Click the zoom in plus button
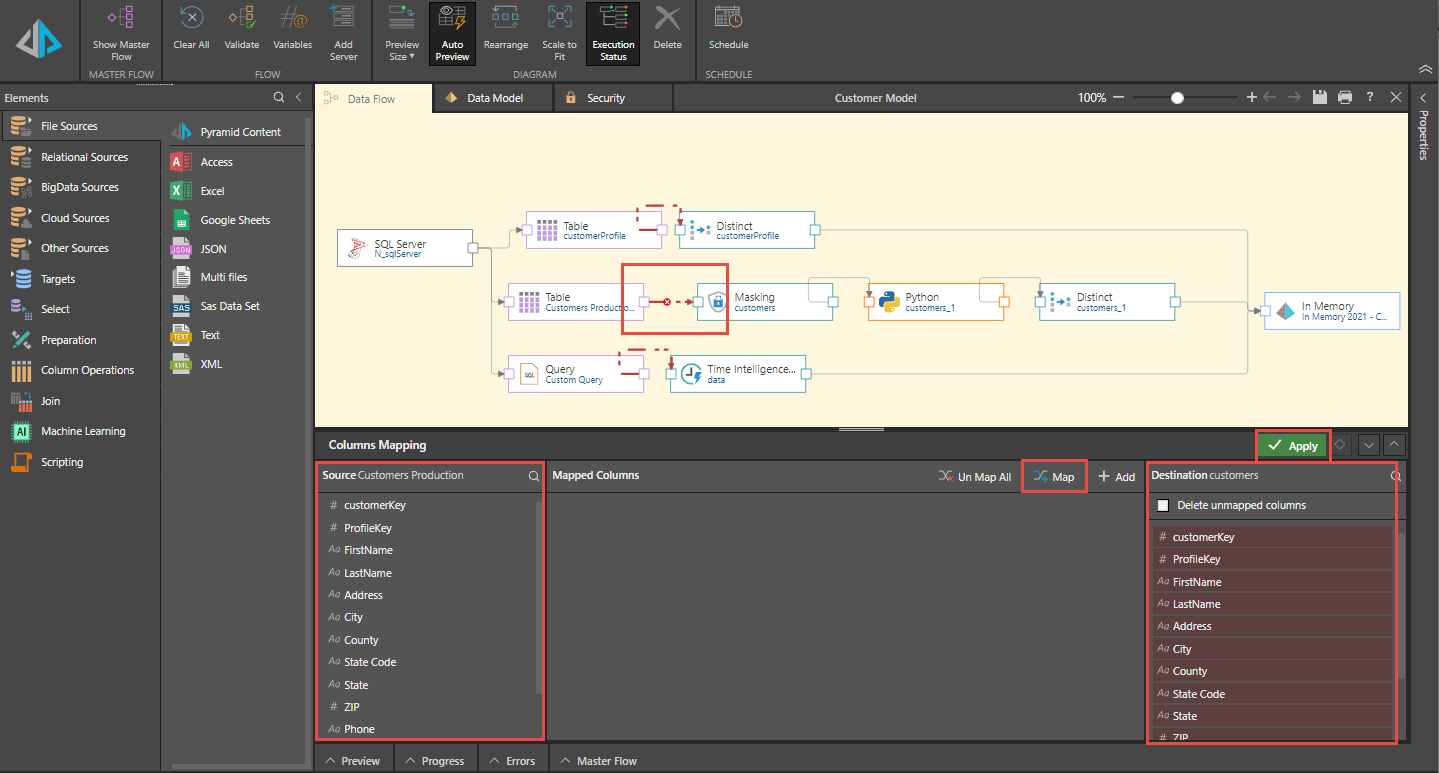 coord(1252,98)
